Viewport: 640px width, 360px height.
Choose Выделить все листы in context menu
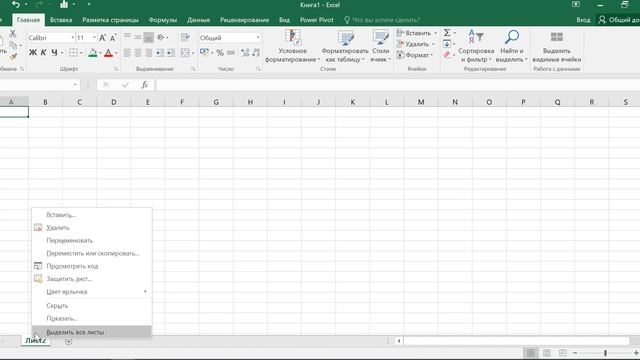pos(91,332)
